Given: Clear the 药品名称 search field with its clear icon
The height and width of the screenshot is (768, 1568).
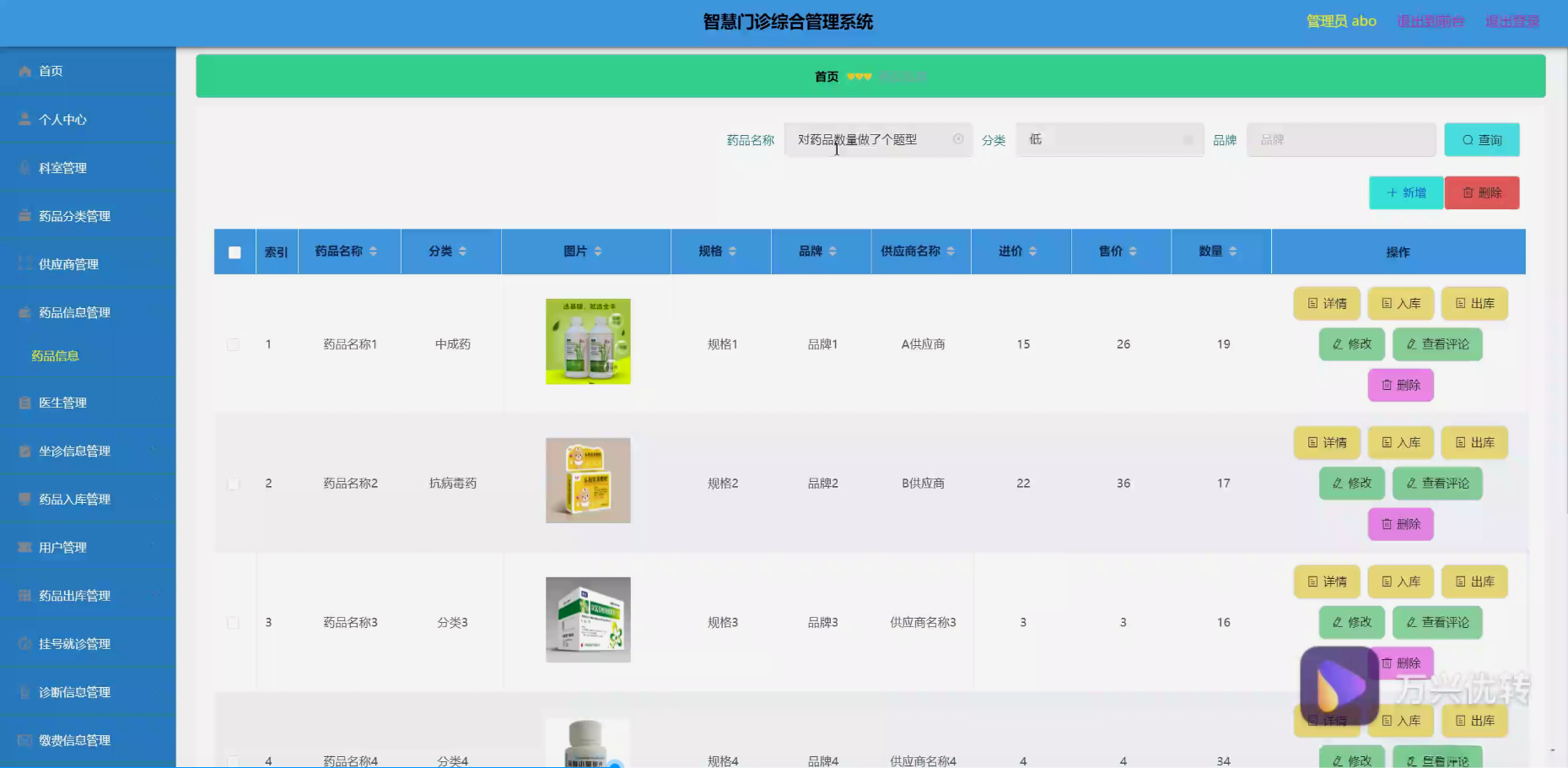Looking at the screenshot, I should pos(958,139).
